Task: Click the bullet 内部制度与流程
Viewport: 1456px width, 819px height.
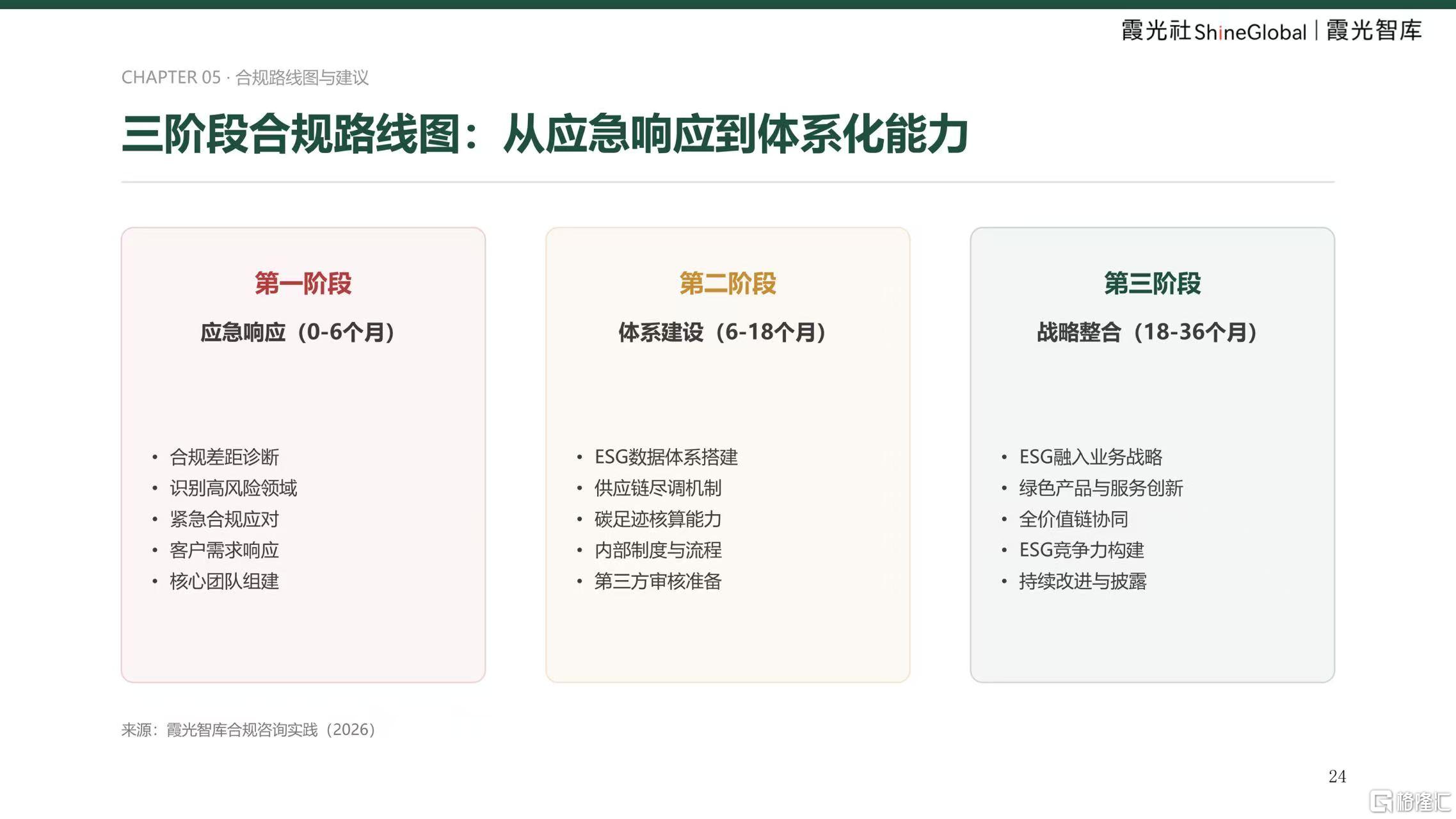Action: (658, 550)
